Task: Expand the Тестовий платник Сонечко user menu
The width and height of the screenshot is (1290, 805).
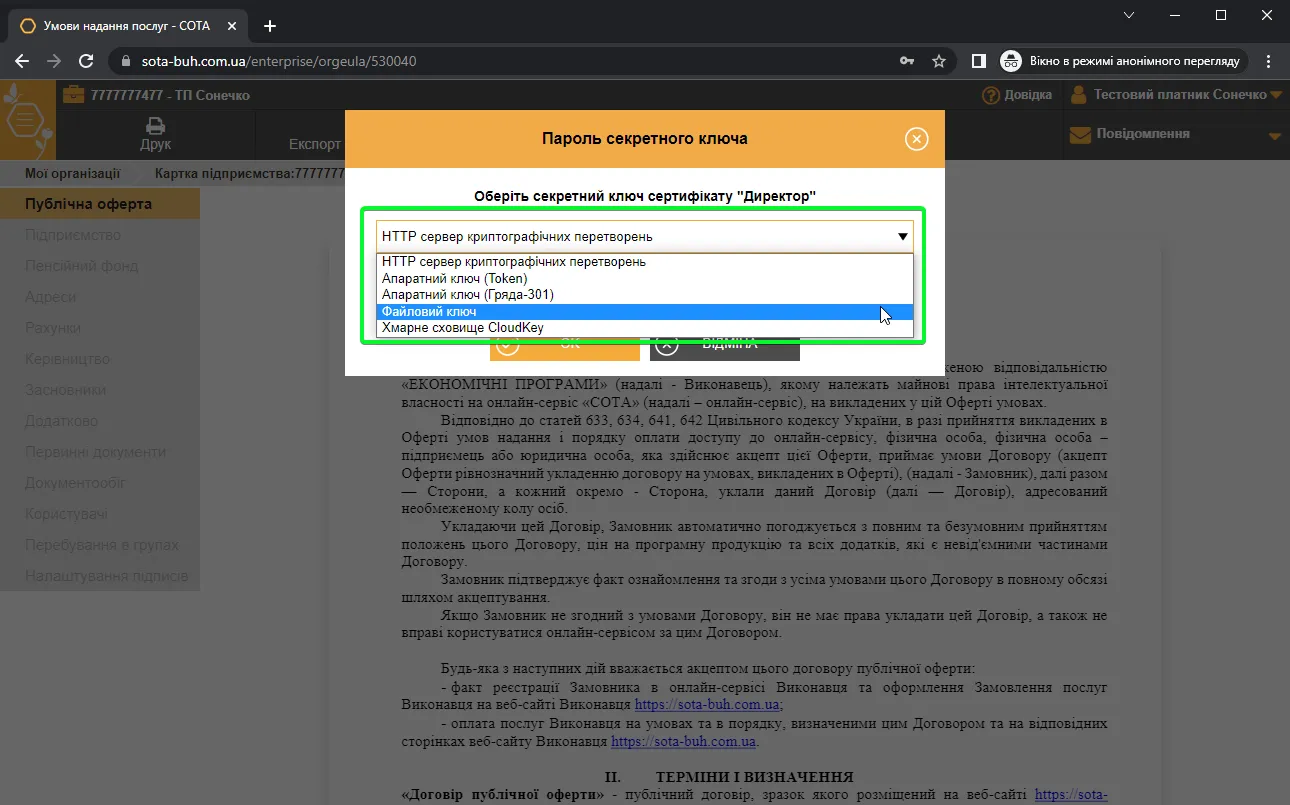Action: pos(1176,95)
